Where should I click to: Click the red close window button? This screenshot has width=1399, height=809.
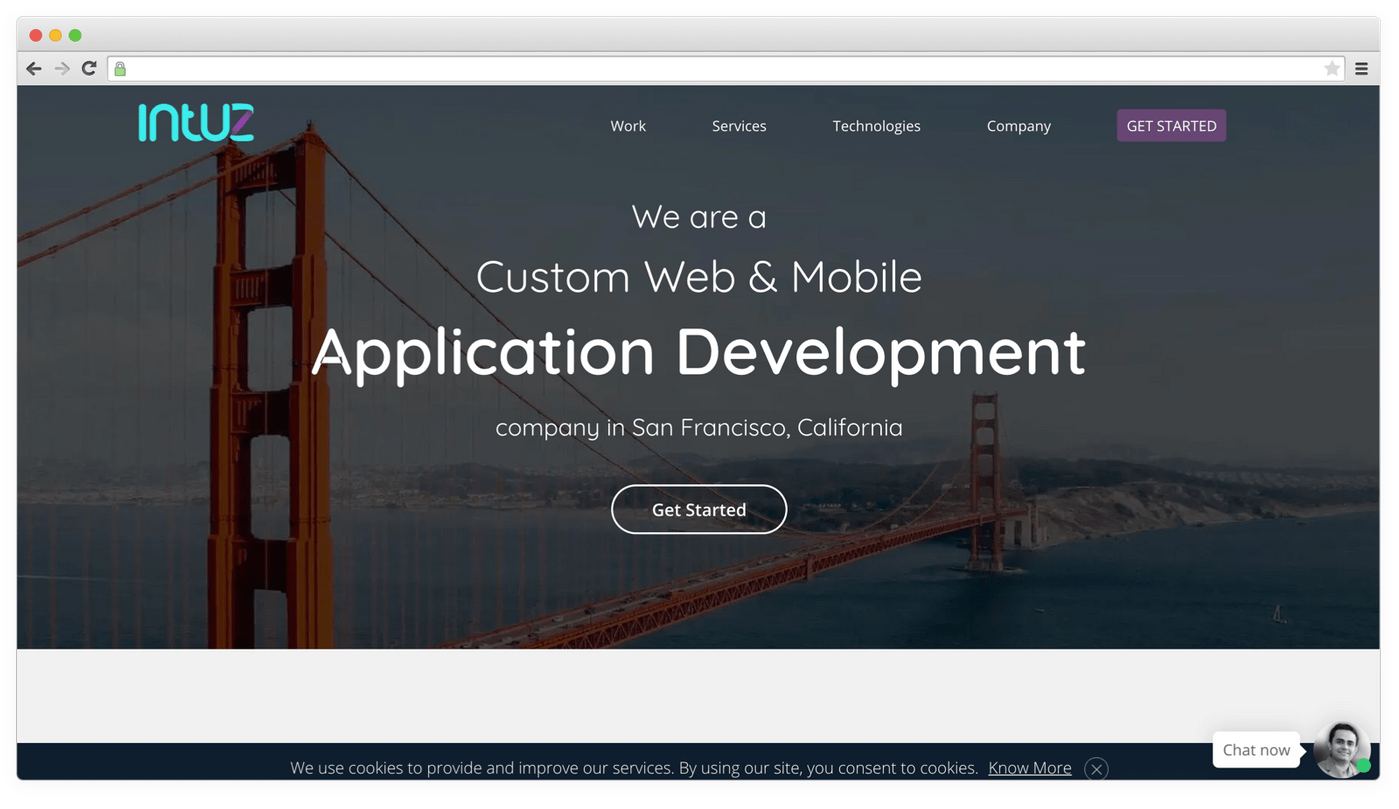tap(36, 35)
